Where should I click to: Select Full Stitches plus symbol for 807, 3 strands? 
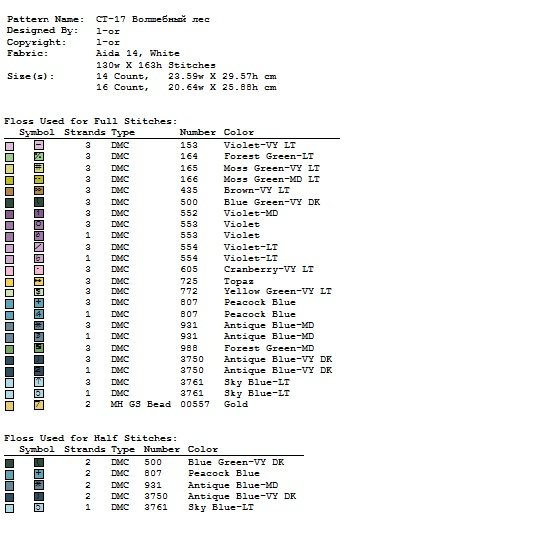39,303
